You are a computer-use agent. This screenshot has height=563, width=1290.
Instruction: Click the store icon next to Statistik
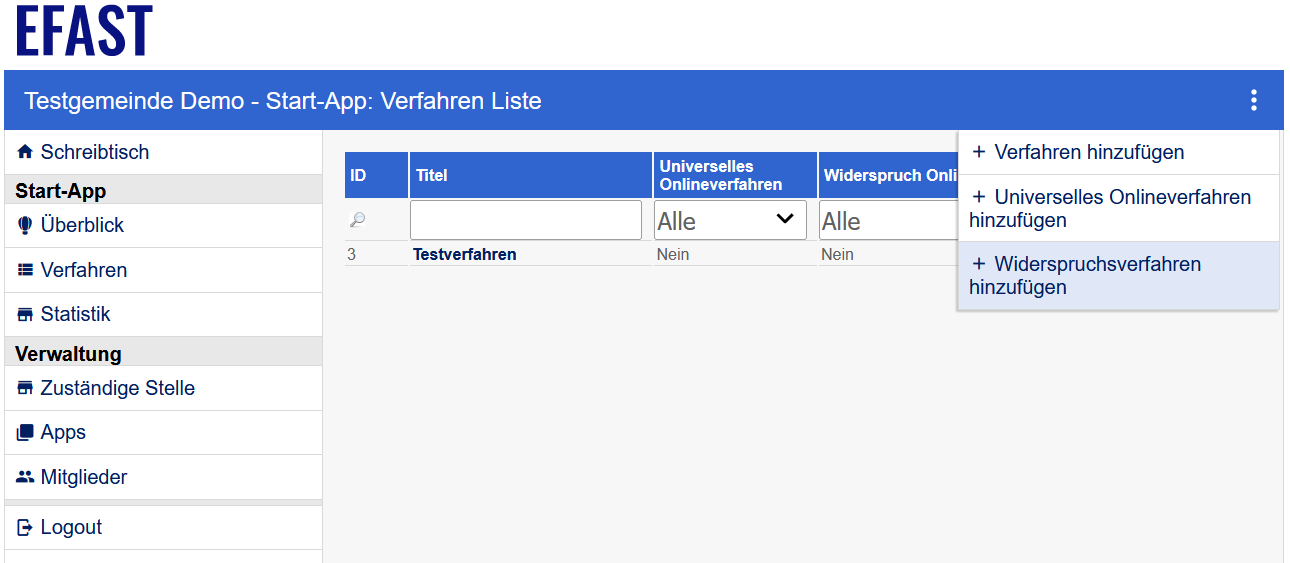25,315
